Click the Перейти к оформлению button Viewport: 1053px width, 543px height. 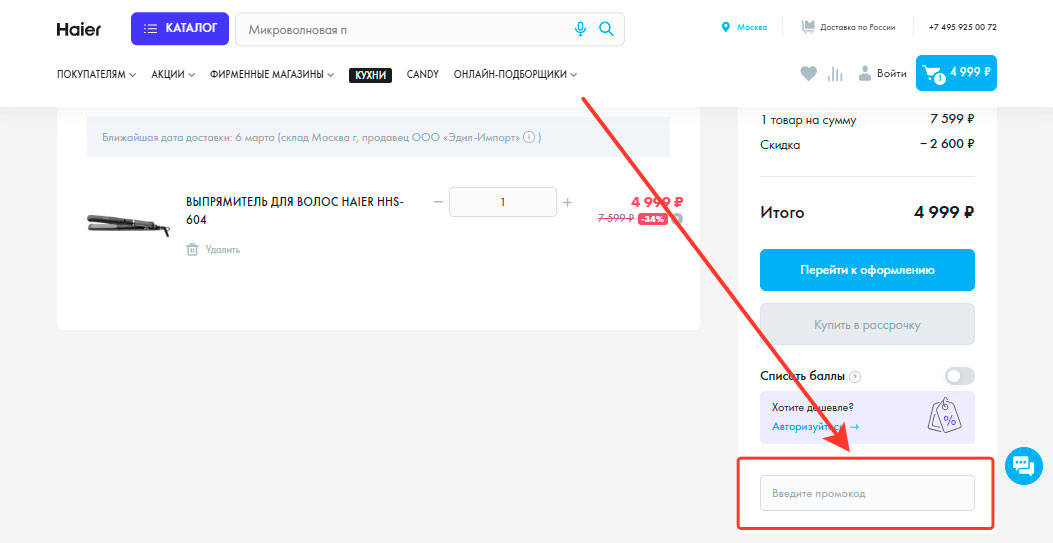pos(867,270)
